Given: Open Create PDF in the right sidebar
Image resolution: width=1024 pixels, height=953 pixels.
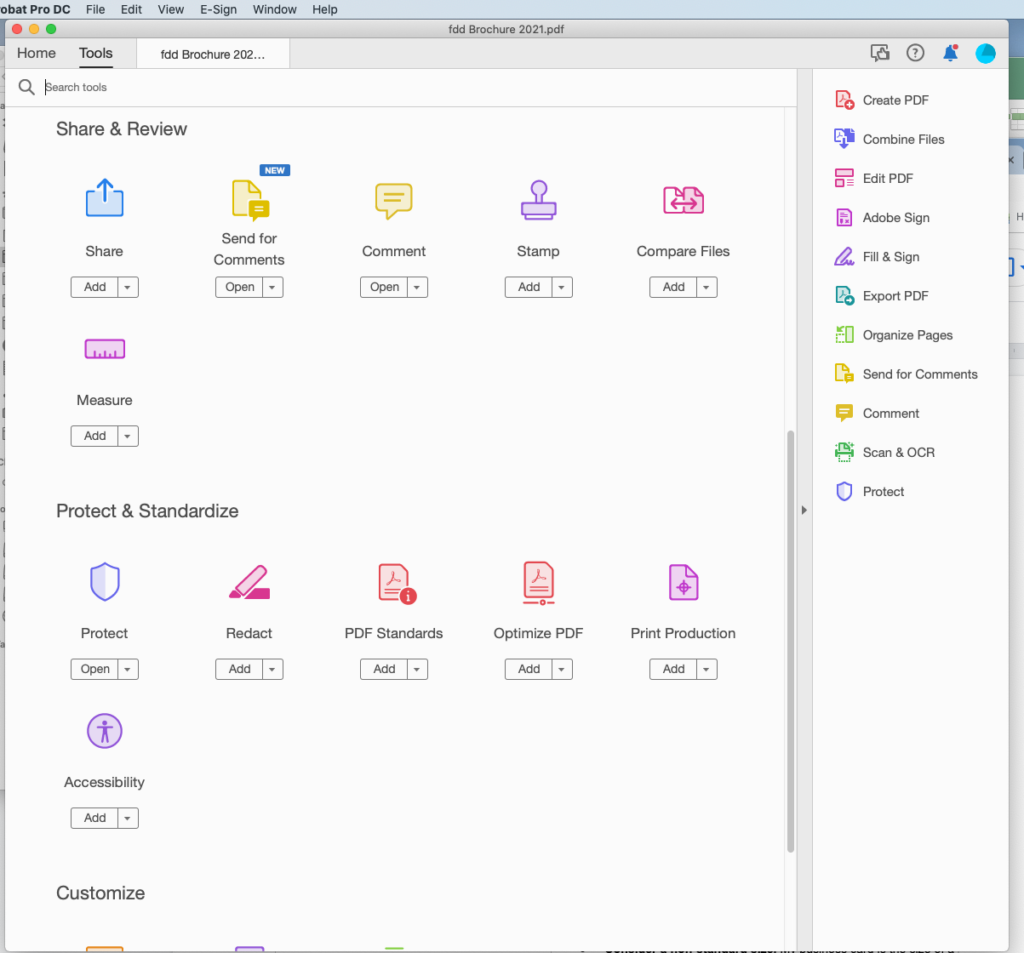Looking at the screenshot, I should [x=882, y=100].
